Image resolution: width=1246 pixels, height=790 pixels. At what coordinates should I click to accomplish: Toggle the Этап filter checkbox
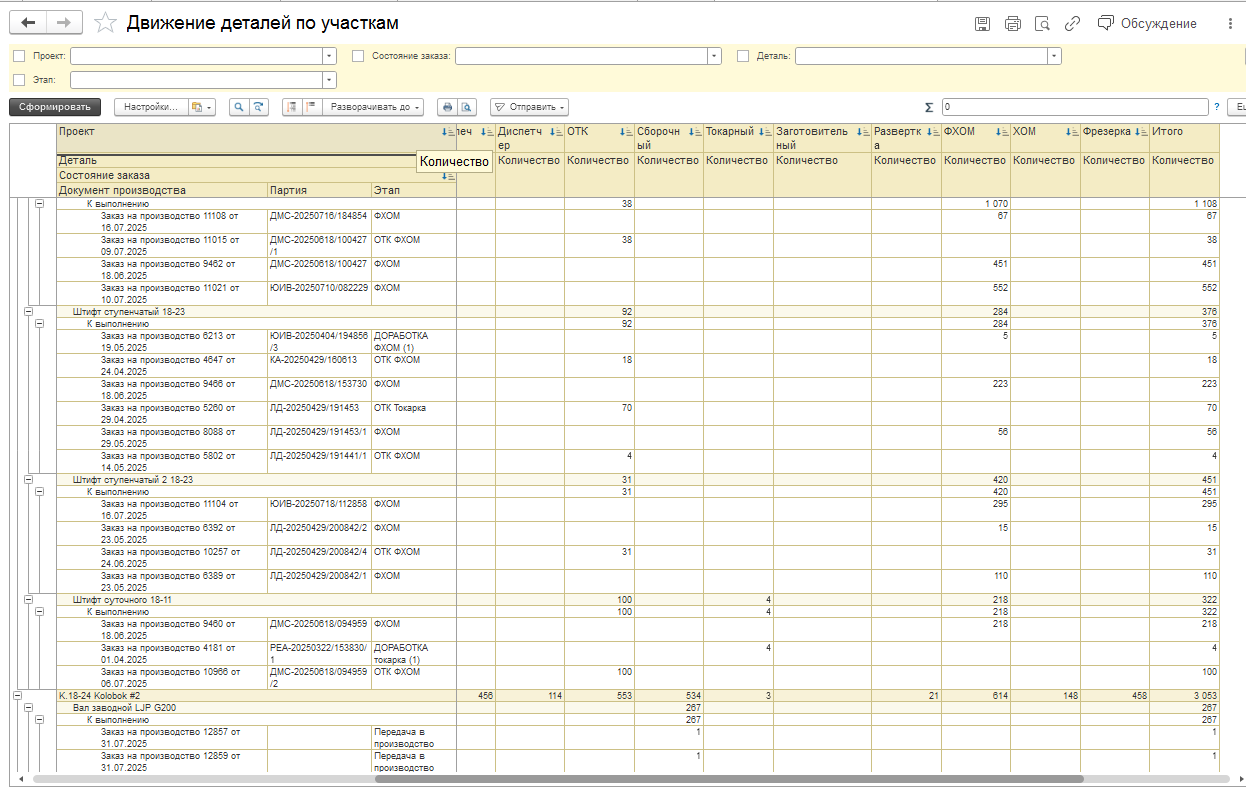pos(19,80)
